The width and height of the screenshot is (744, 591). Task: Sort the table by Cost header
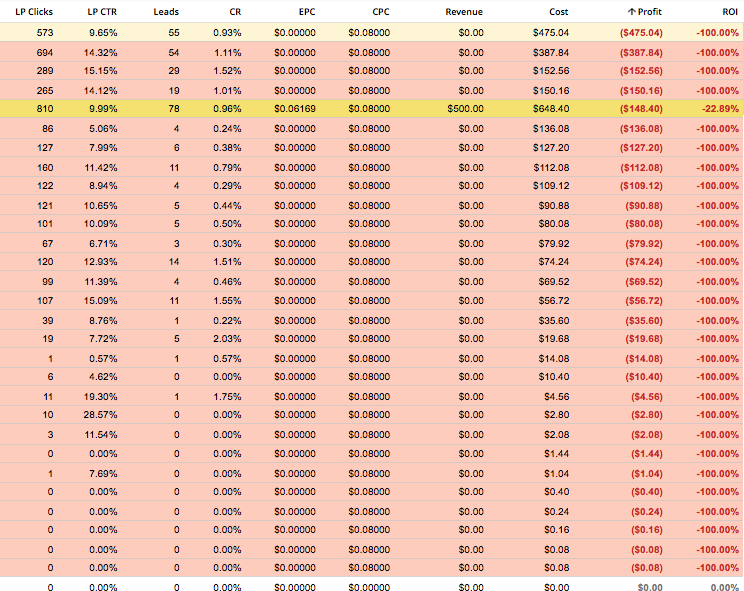(559, 12)
